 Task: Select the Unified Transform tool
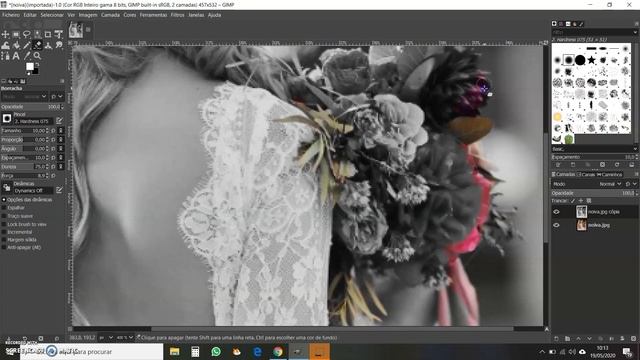click(x=58, y=34)
